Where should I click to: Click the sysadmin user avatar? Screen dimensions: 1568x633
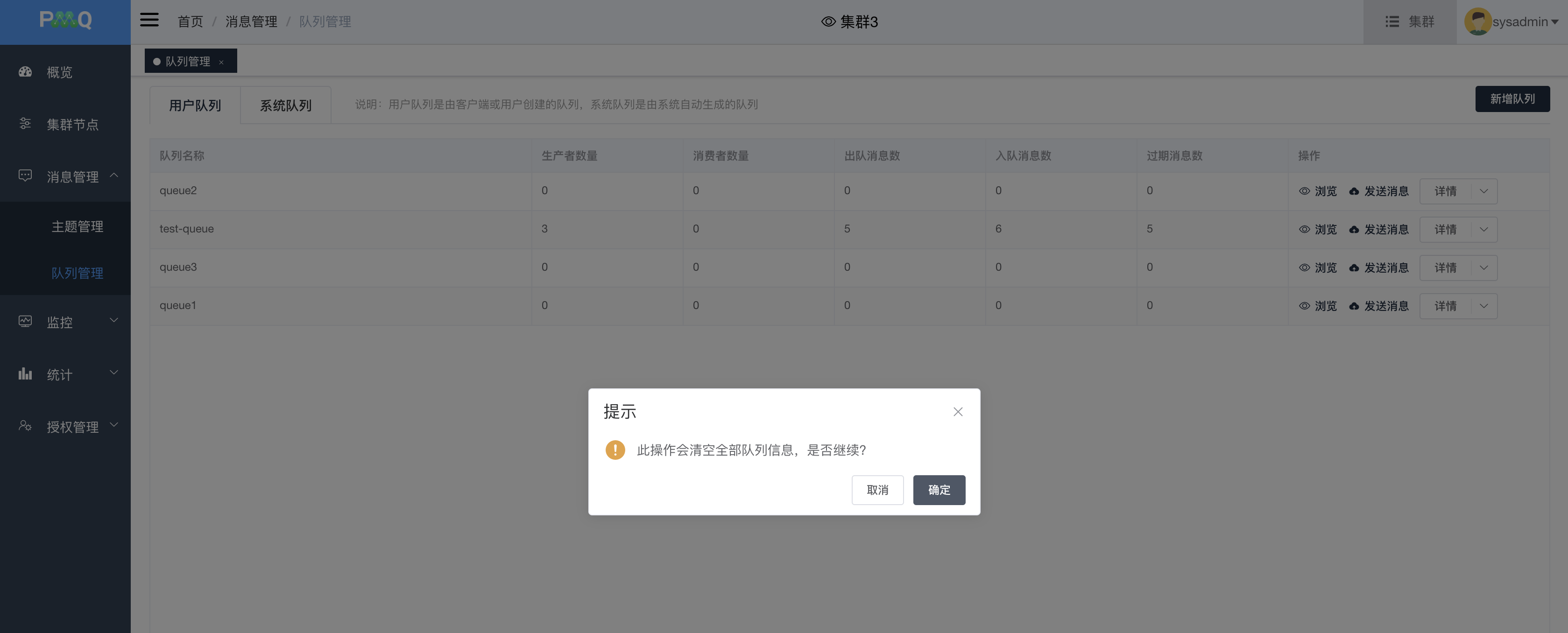tap(1477, 22)
